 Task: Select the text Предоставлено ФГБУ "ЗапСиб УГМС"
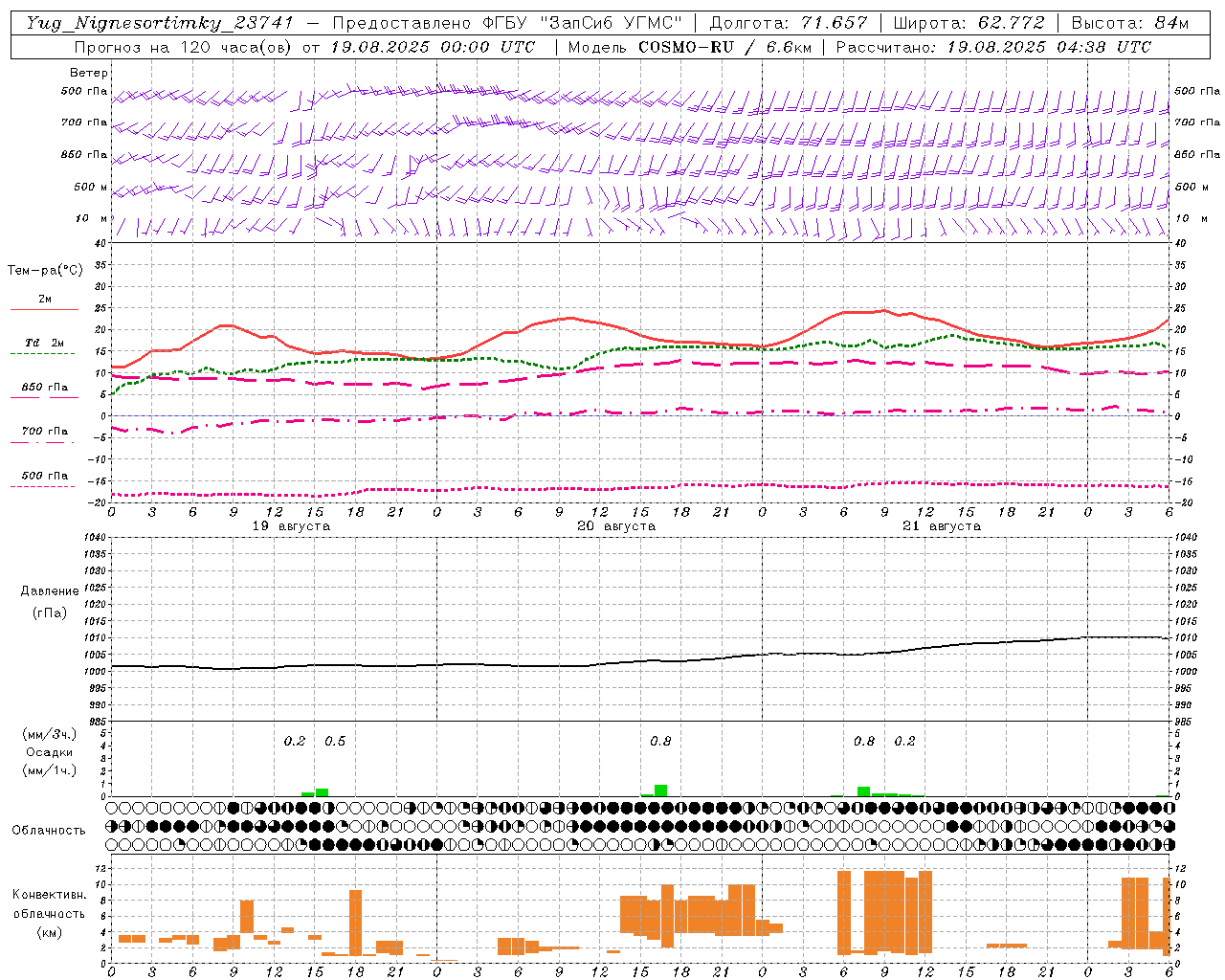tap(507, 23)
